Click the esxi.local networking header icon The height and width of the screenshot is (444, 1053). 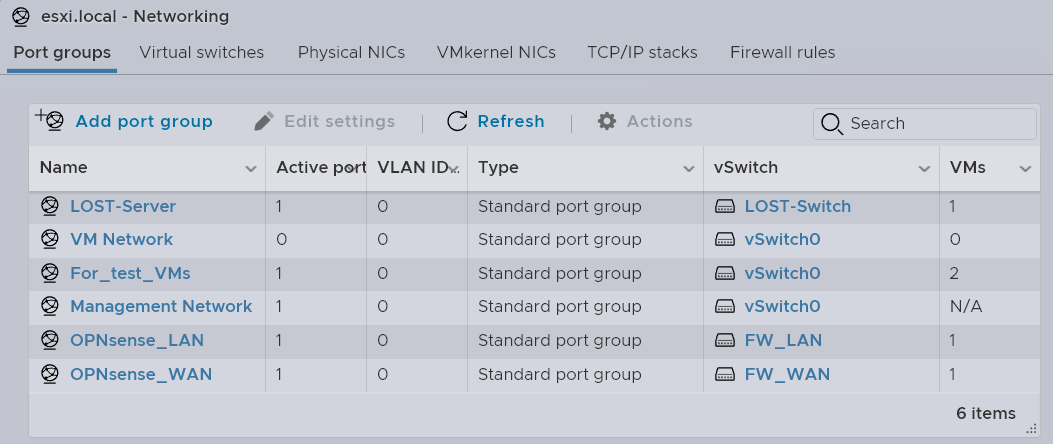point(20,17)
